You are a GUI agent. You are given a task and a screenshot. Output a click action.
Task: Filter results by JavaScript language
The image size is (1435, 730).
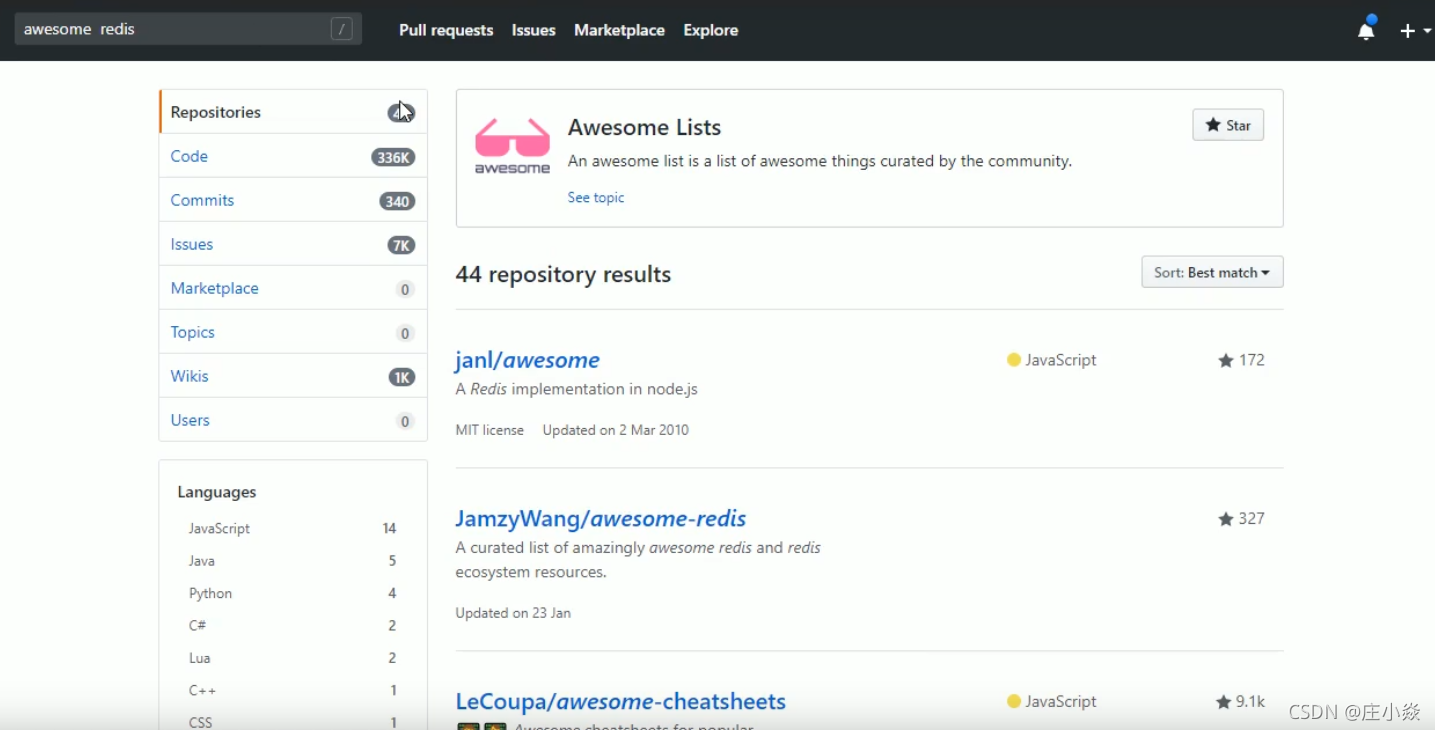pyautogui.click(x=293, y=528)
